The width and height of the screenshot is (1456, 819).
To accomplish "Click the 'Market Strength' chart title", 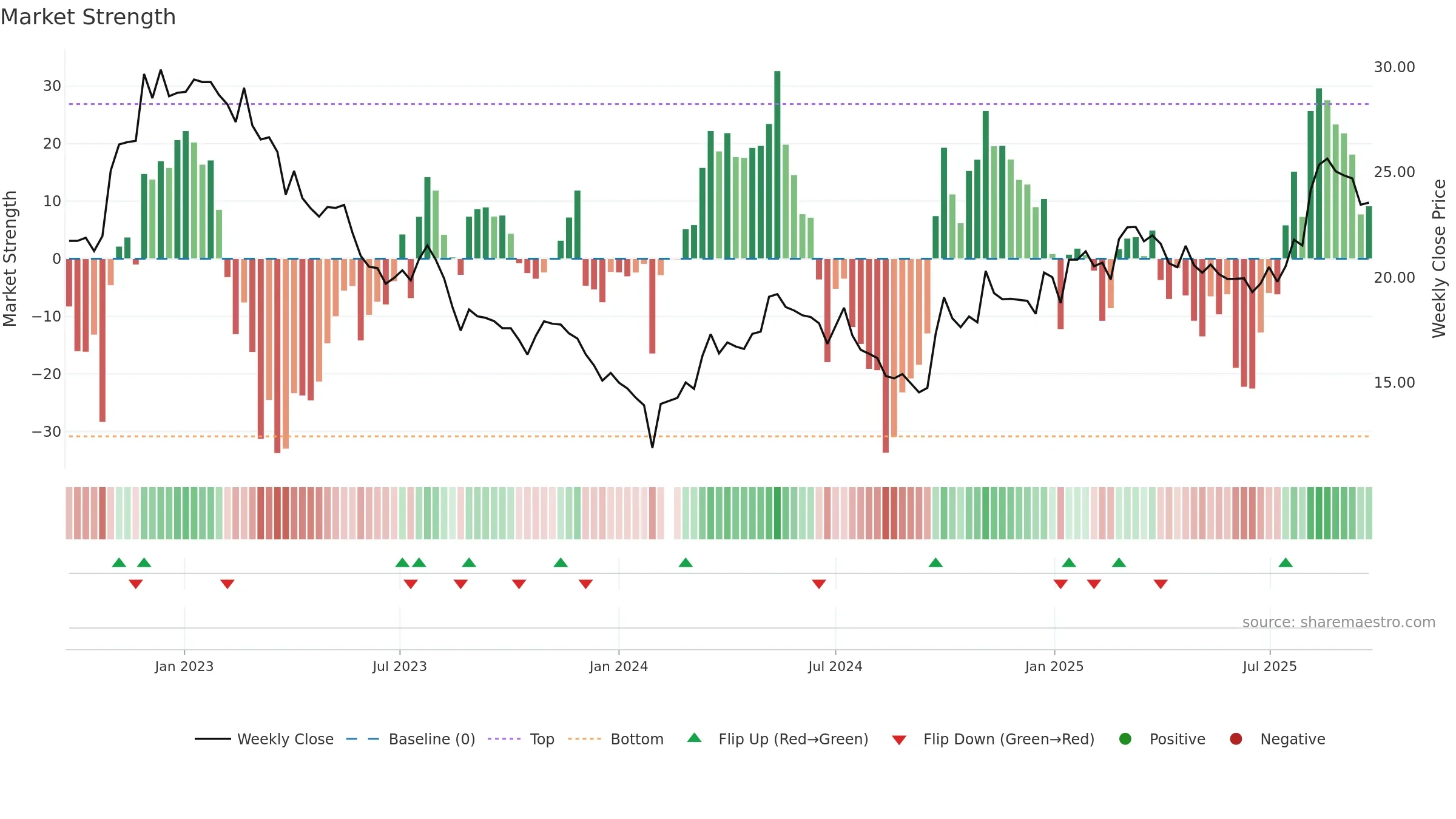I will 88,17.
